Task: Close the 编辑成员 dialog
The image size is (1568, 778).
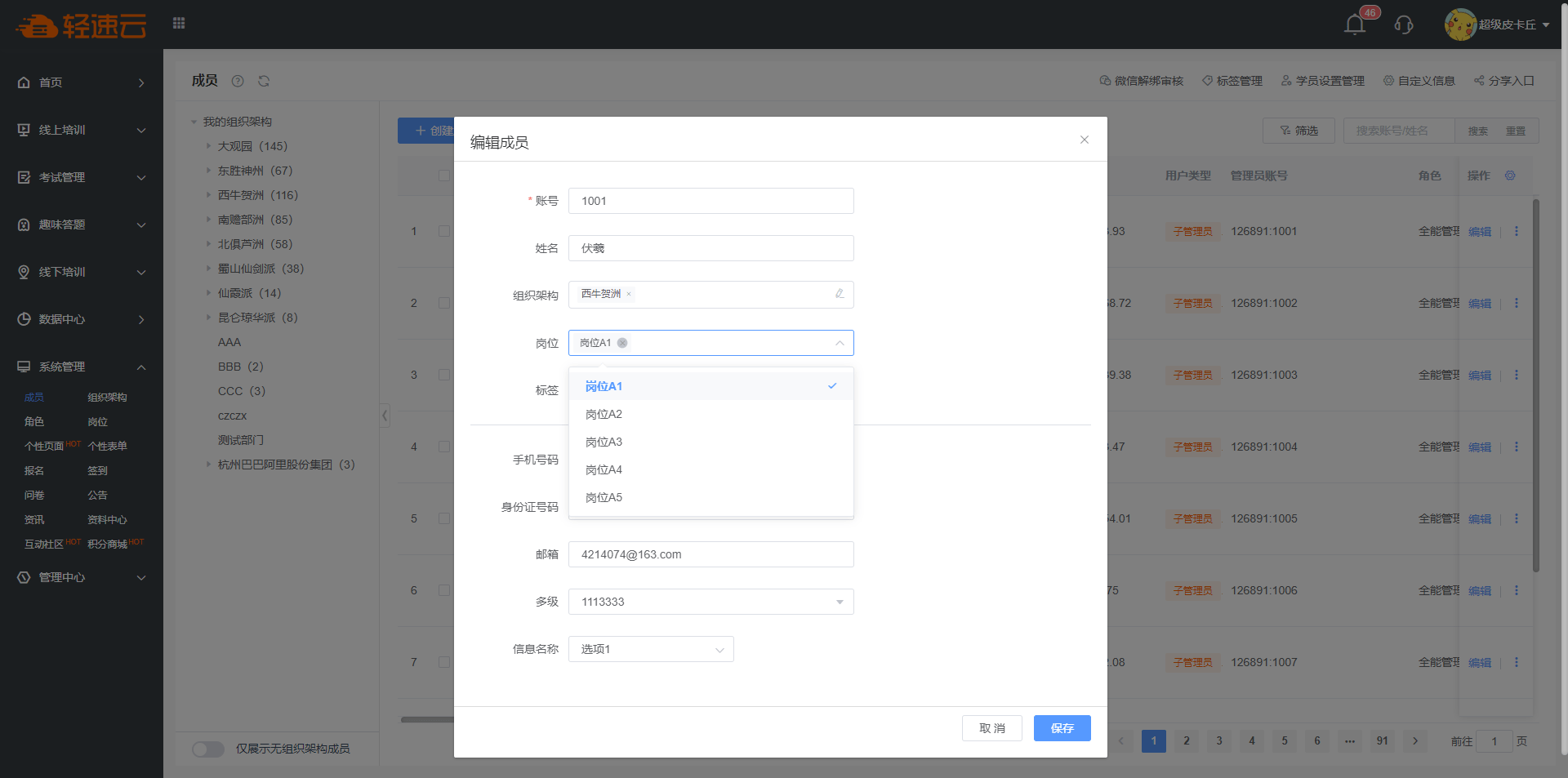Action: [1085, 140]
